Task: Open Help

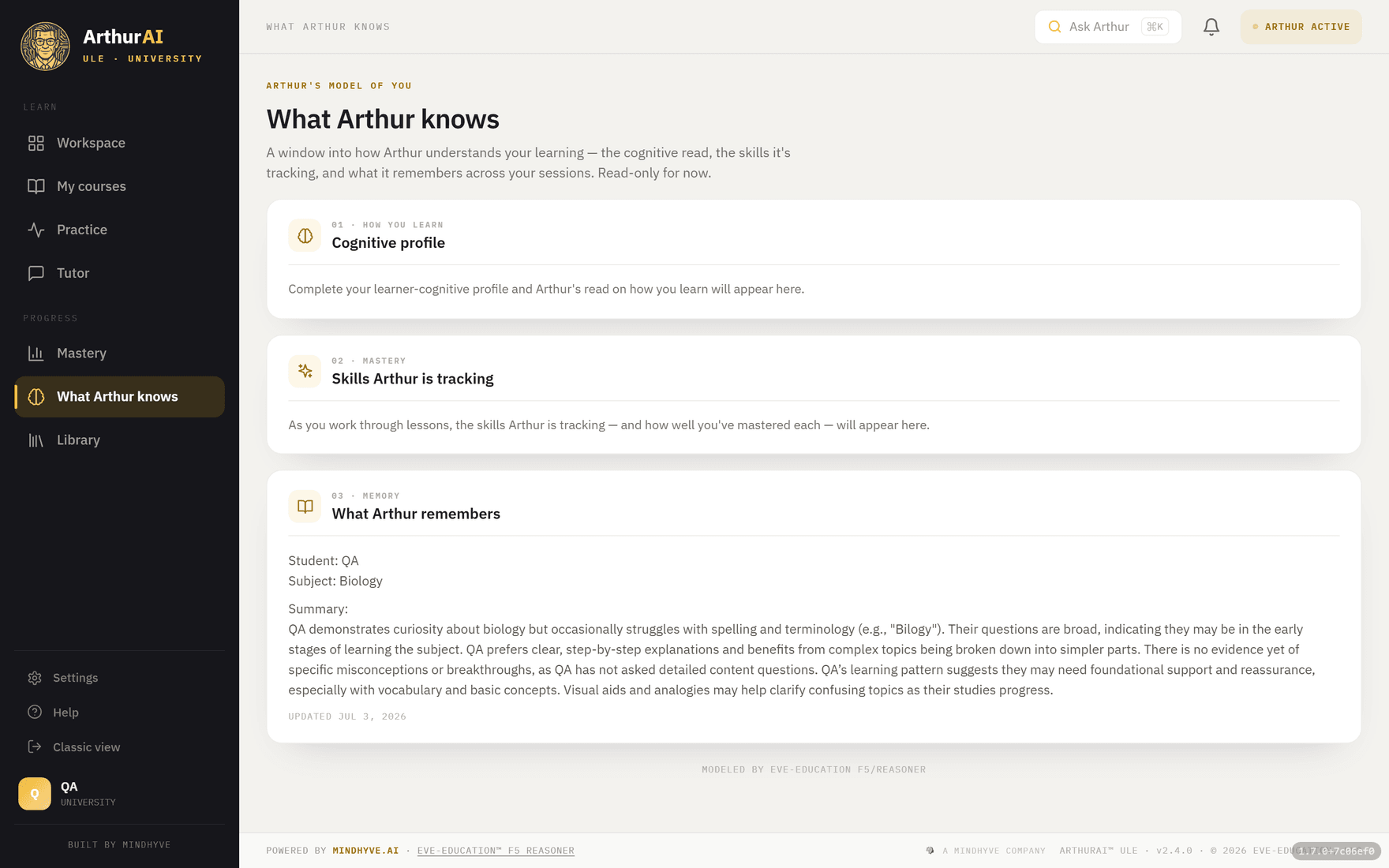Action: 119,713
